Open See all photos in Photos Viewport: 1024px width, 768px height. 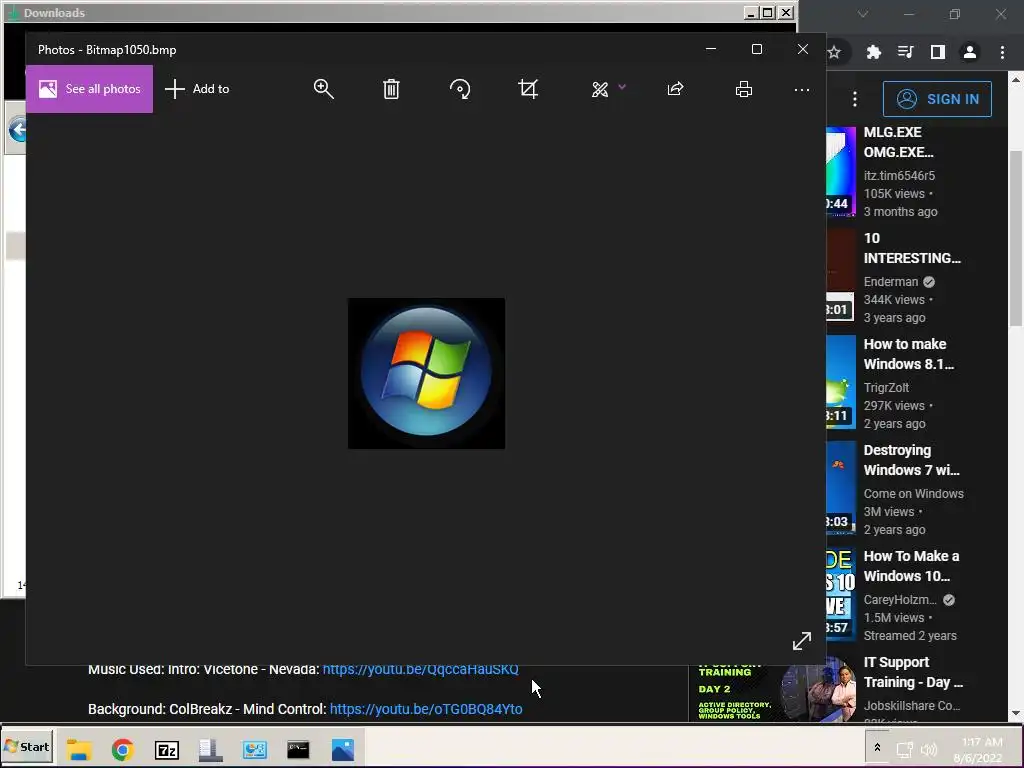[89, 89]
